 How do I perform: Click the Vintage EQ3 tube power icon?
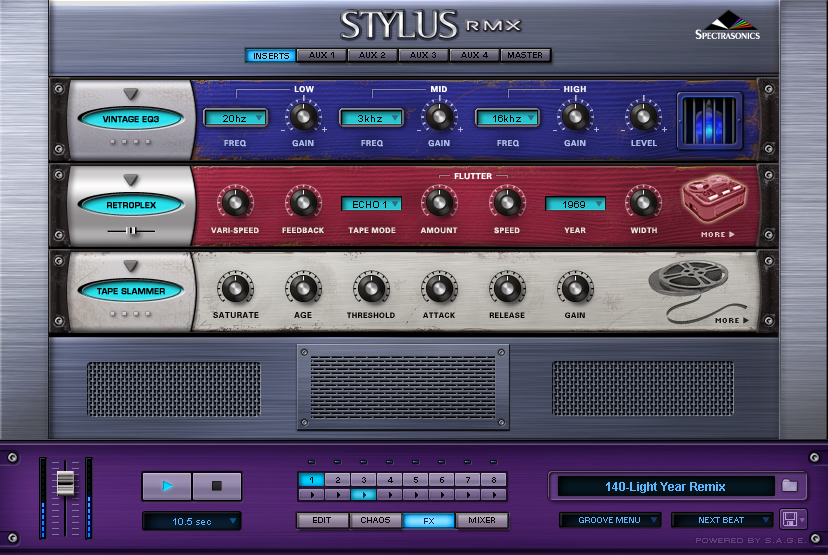coord(710,120)
